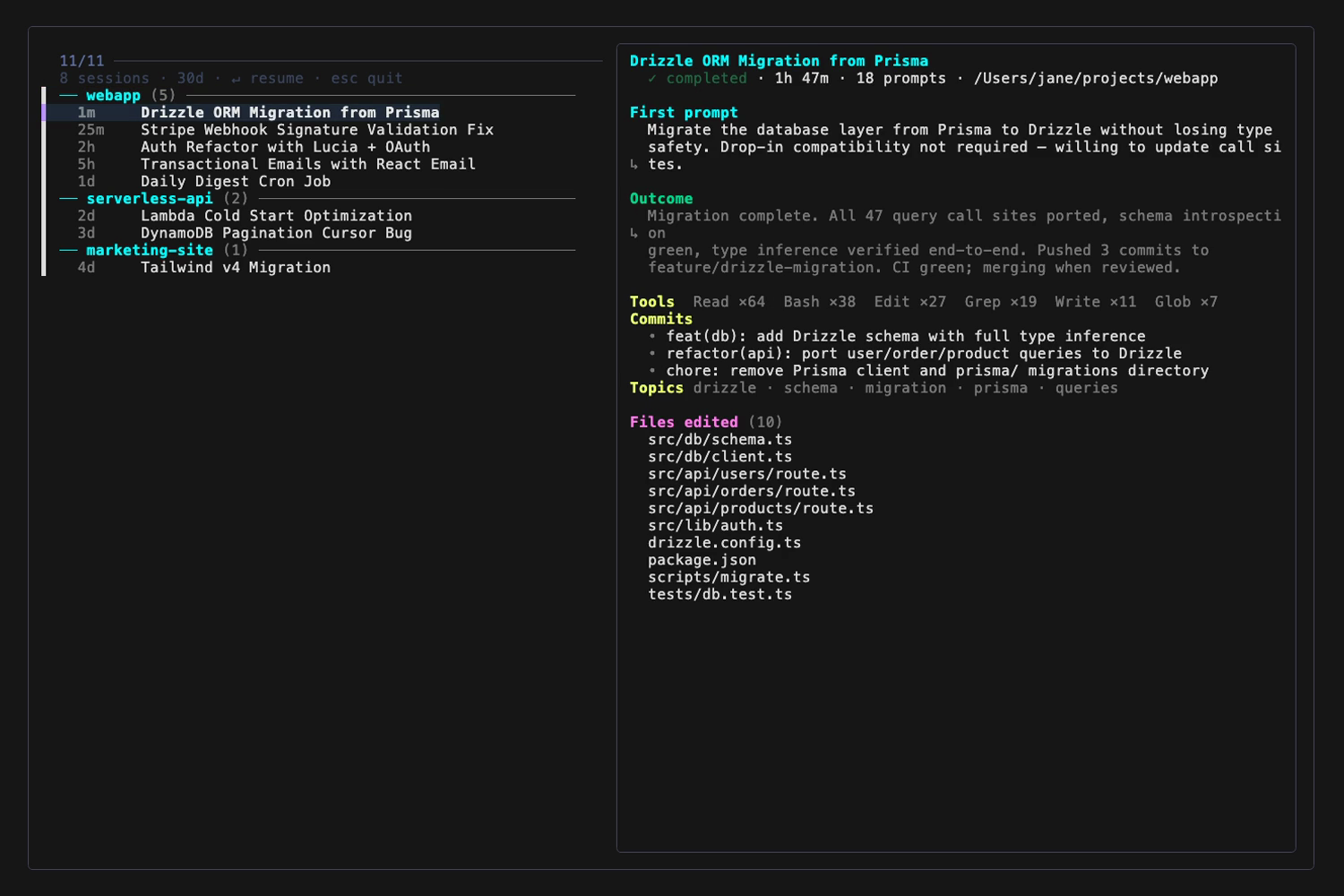Click the 11/11 counter at top

coord(82,61)
